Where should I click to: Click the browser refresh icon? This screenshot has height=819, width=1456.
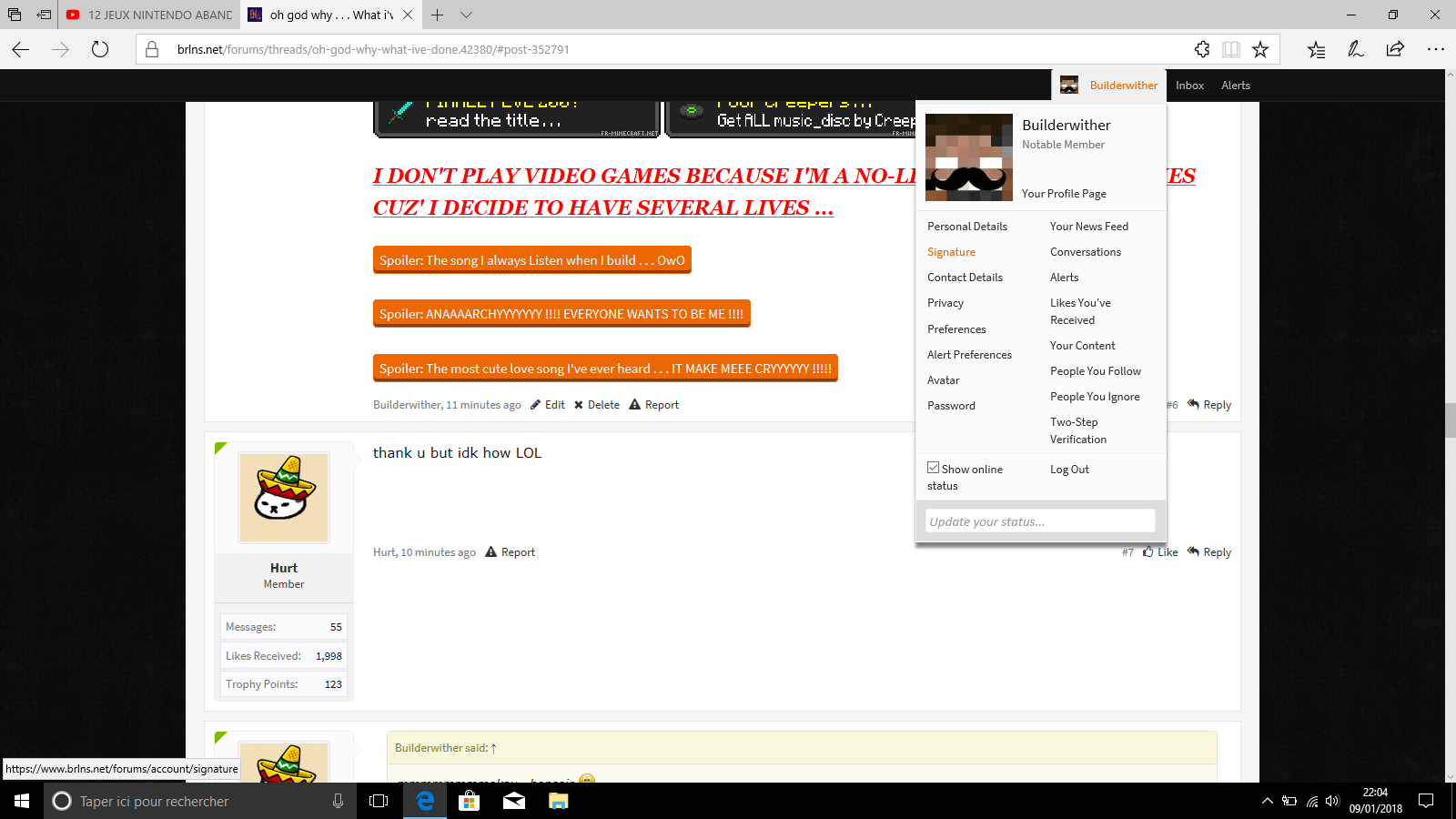pyautogui.click(x=100, y=49)
